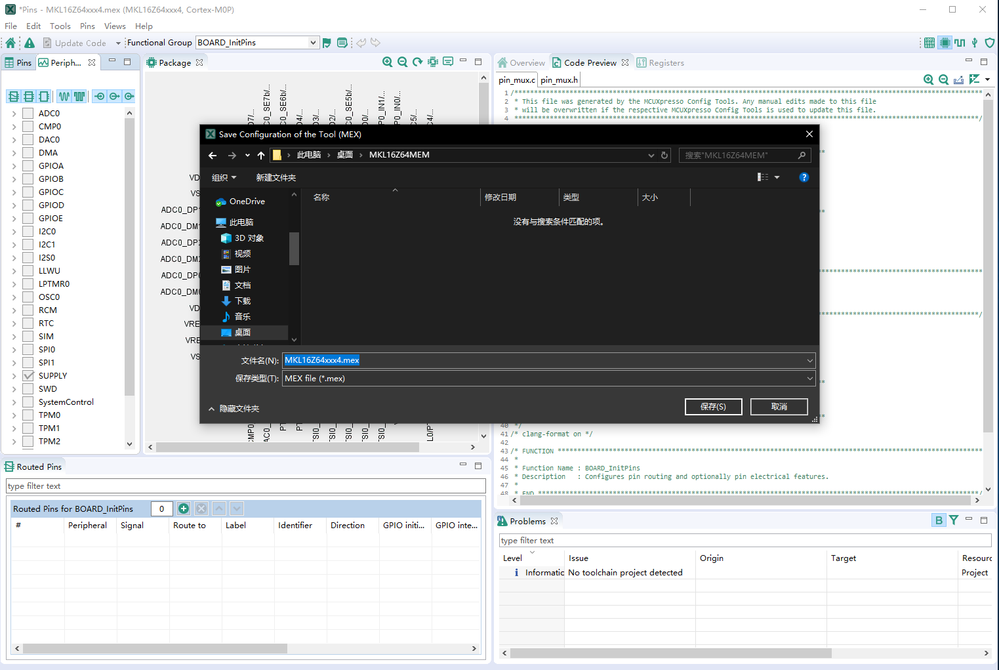Image resolution: width=999 pixels, height=670 pixels.
Task: Click the home icon in main toolbar
Action: (11, 43)
